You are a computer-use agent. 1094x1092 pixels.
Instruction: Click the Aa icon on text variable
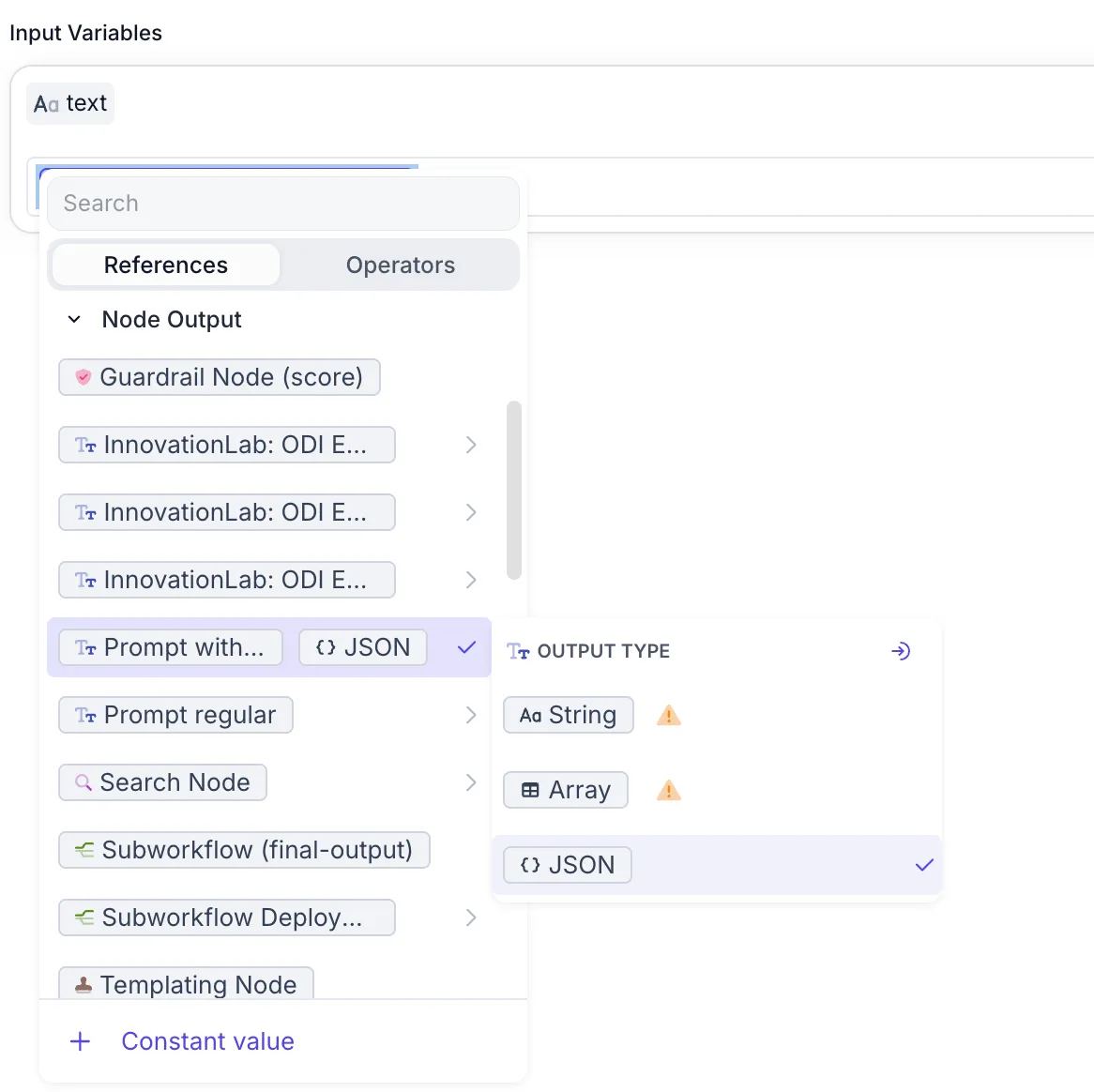click(46, 104)
